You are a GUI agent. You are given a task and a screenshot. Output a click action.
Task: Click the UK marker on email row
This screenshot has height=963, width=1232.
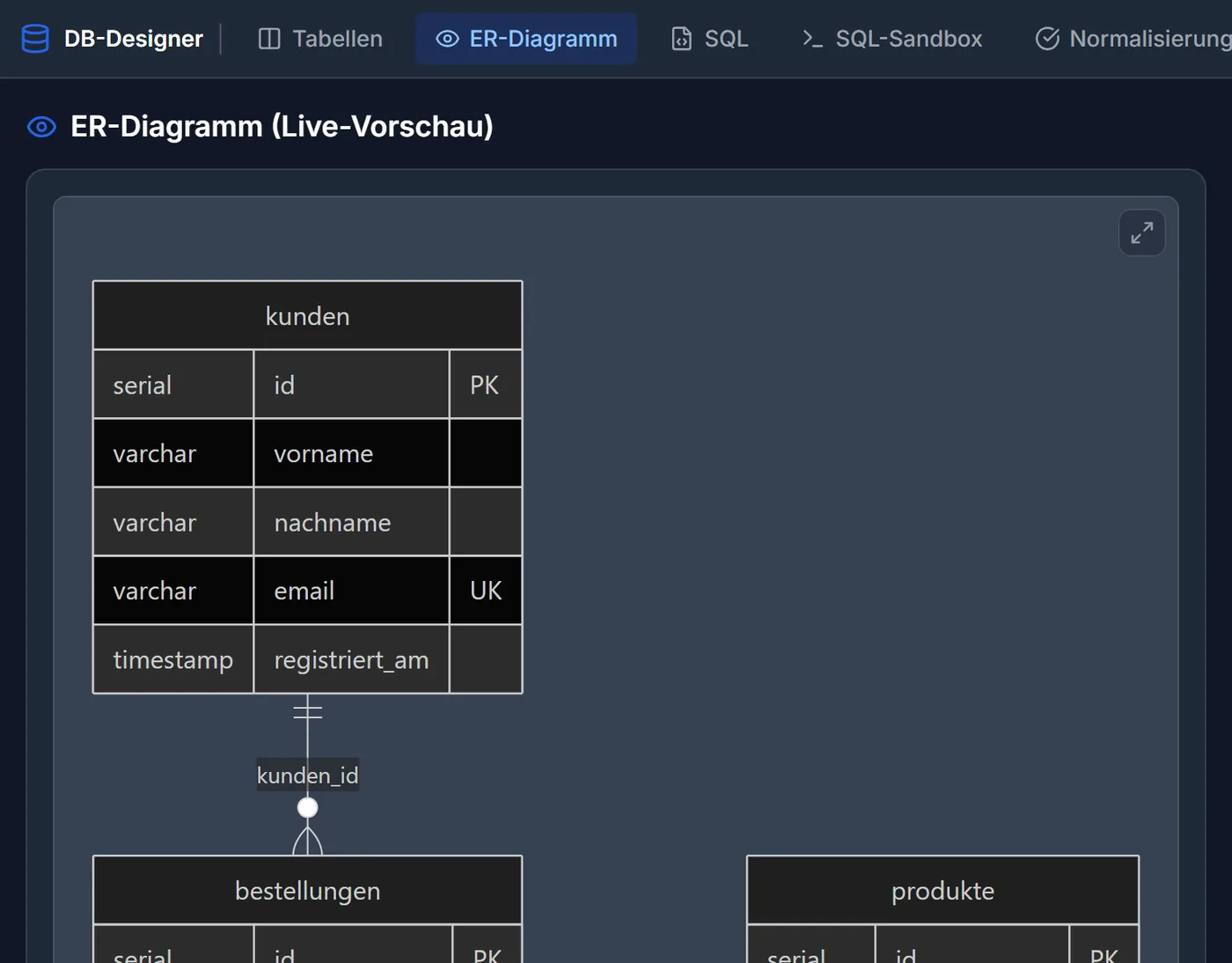486,591
